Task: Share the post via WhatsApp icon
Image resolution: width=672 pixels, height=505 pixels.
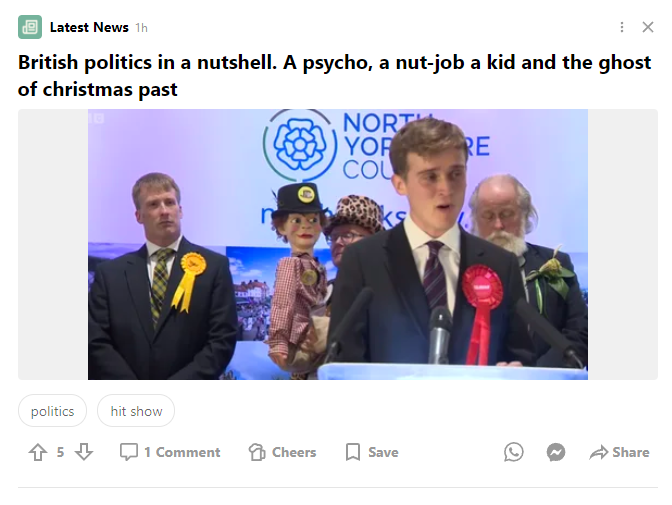Action: [513, 452]
